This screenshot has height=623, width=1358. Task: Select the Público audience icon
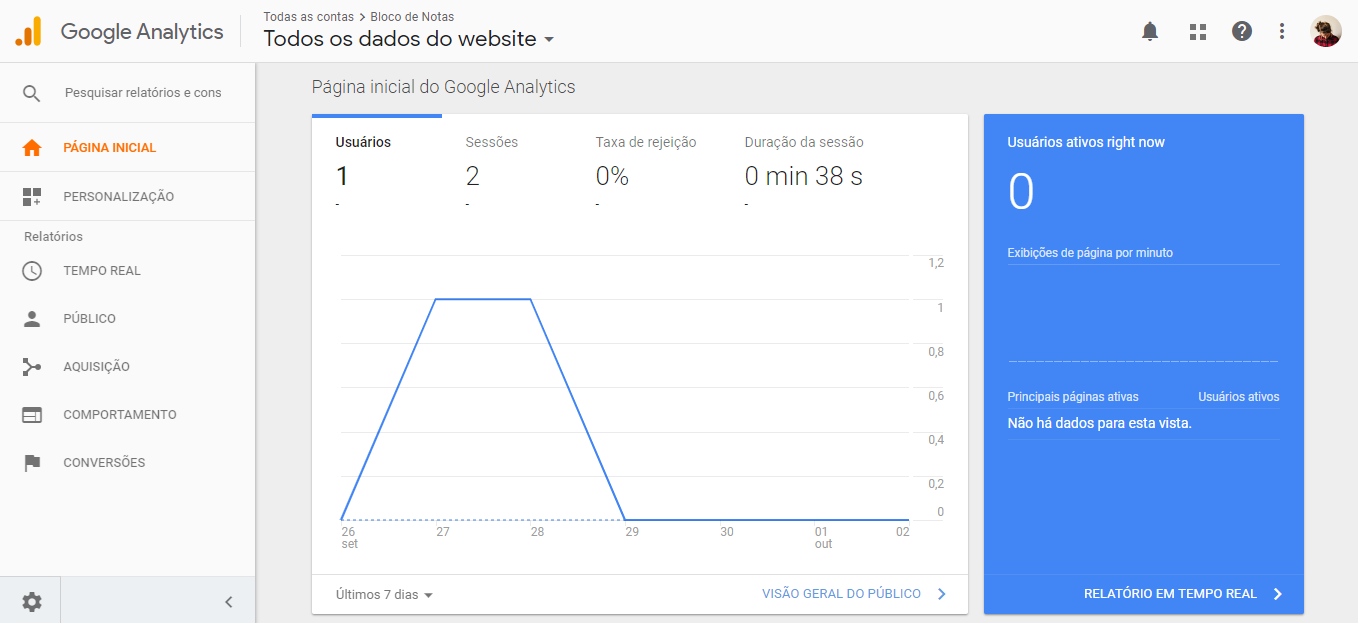click(x=29, y=318)
